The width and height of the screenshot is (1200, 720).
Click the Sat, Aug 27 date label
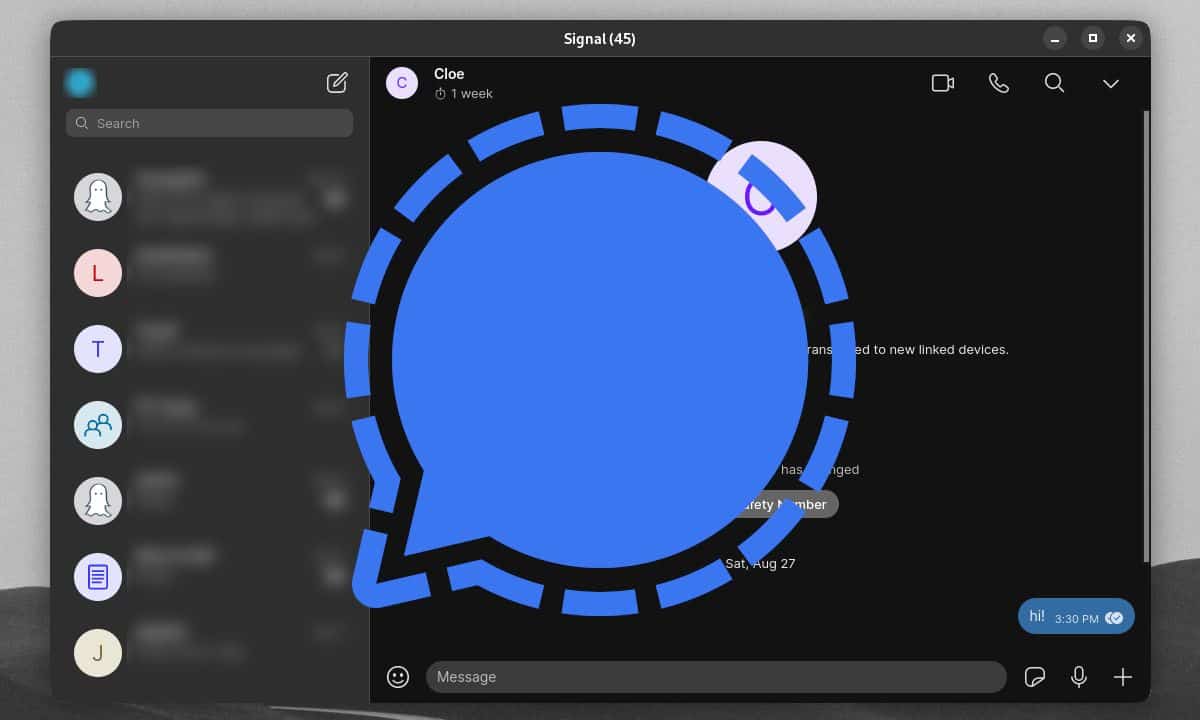pyautogui.click(x=760, y=564)
